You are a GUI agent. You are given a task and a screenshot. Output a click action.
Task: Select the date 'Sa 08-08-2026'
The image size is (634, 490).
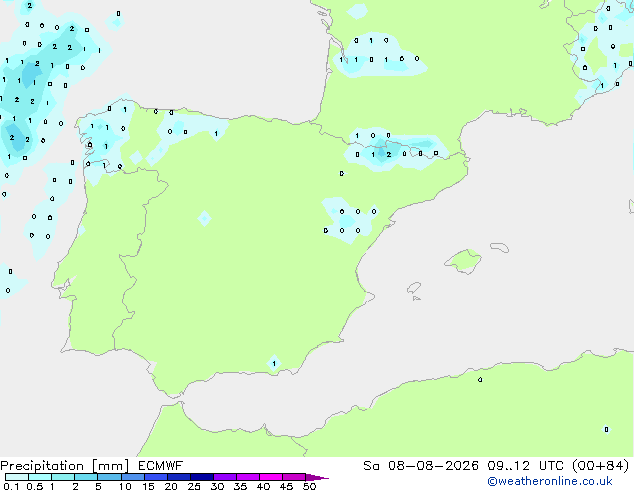[x=421, y=466]
